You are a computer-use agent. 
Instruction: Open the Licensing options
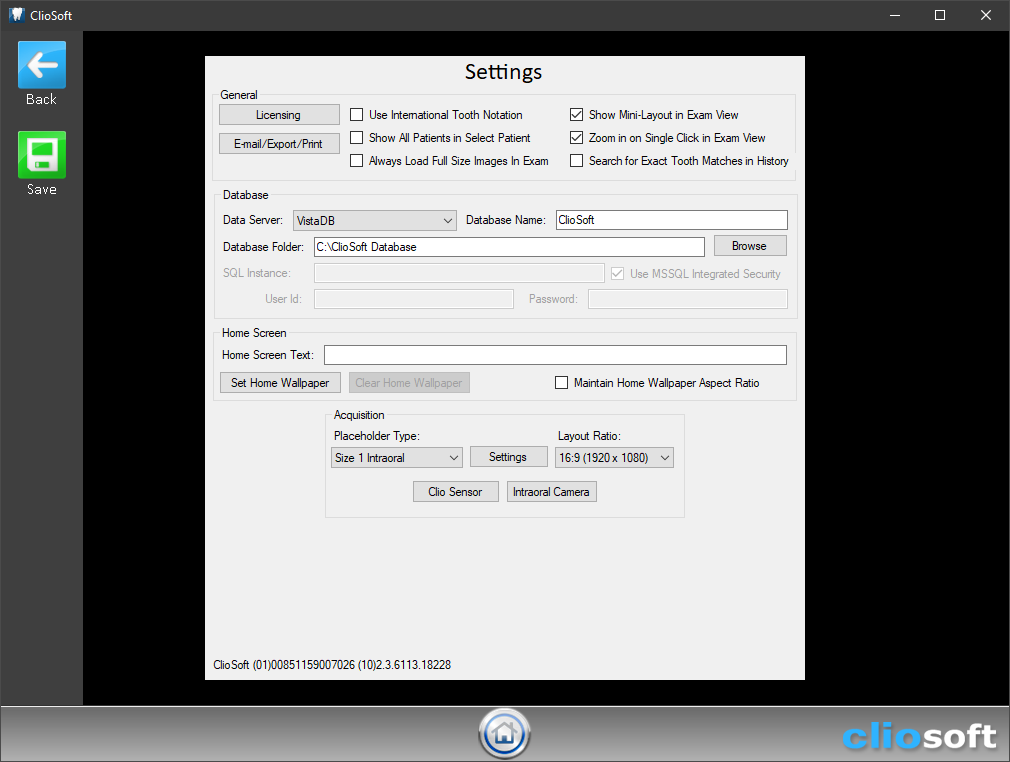(279, 114)
